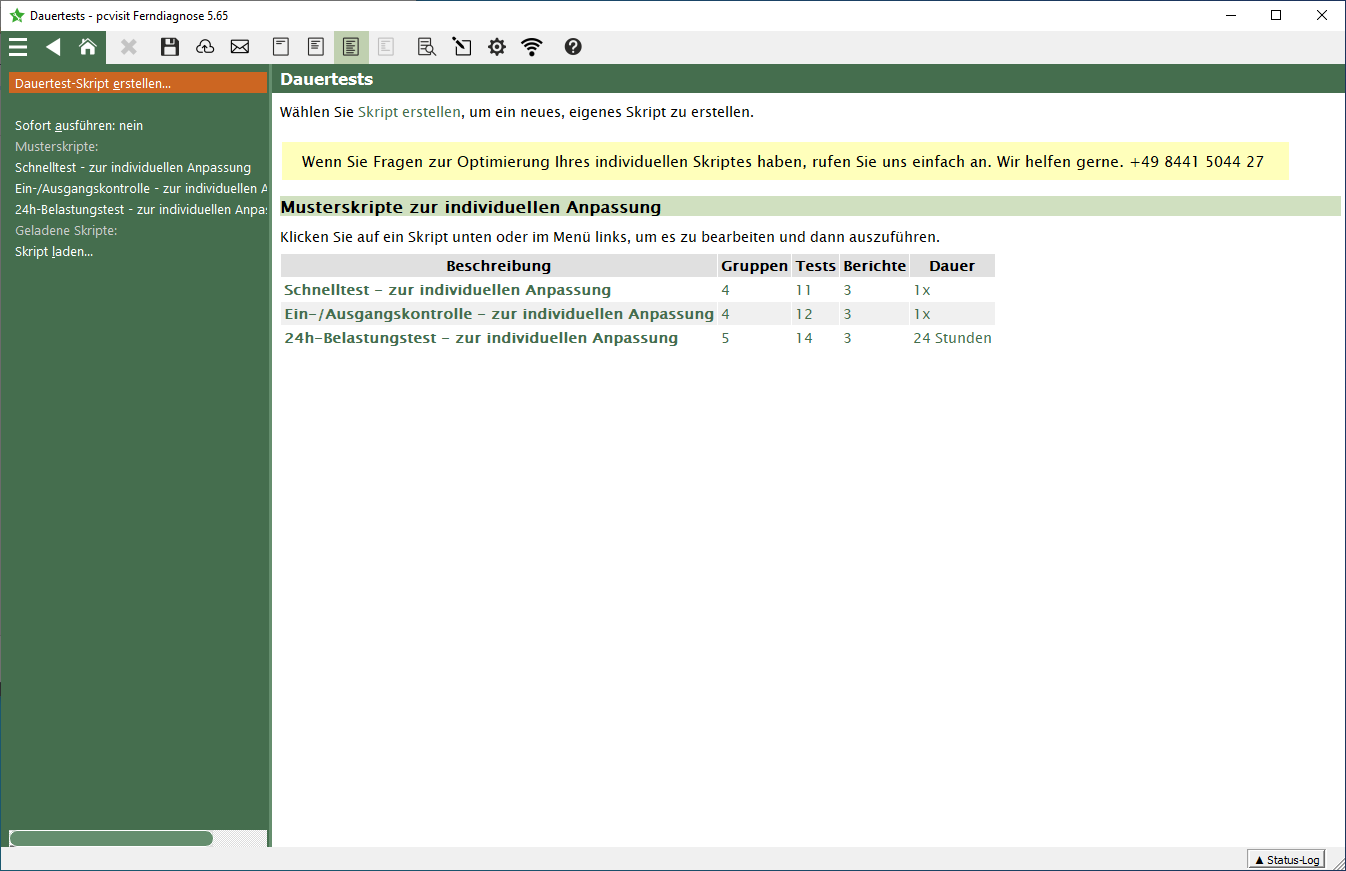Open the hamburger main menu

18,47
